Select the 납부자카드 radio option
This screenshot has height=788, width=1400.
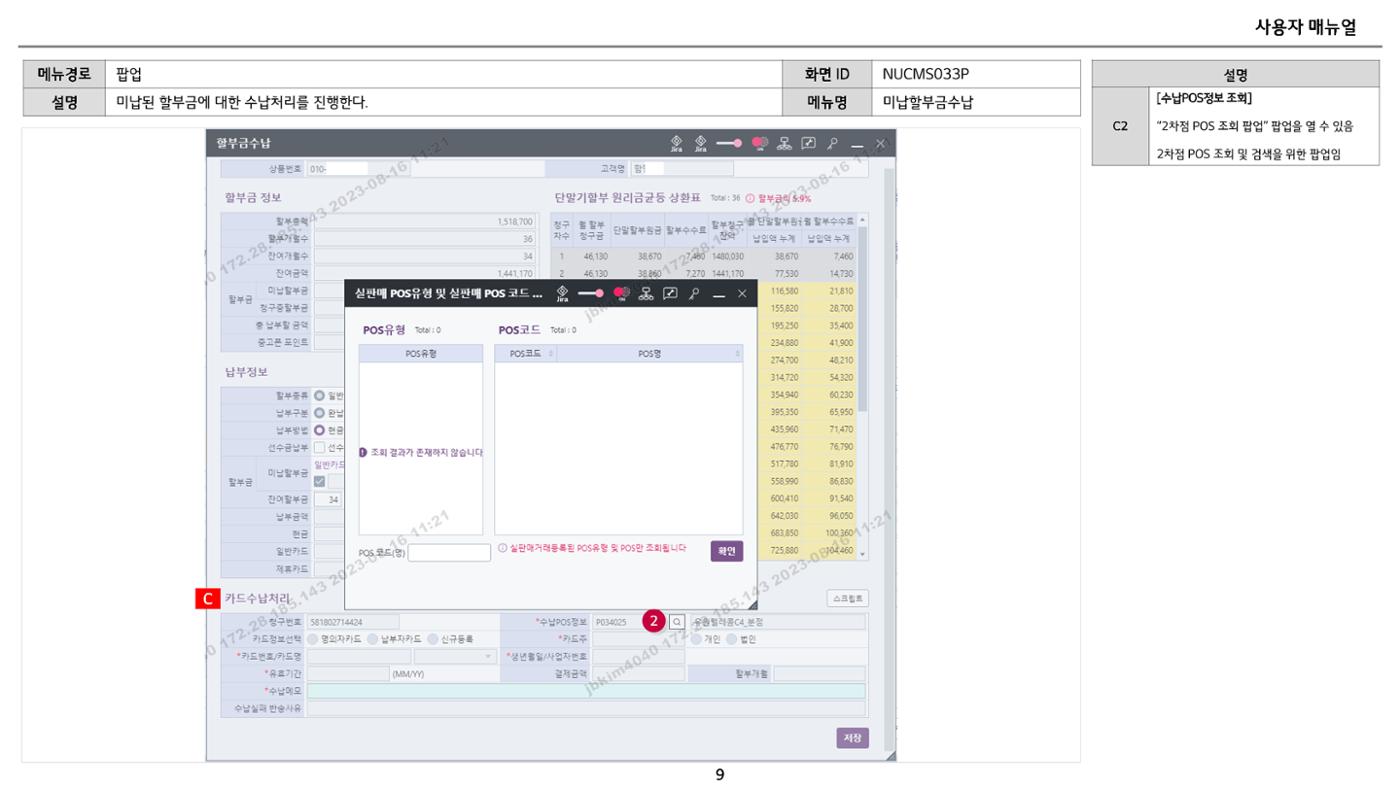(373, 639)
